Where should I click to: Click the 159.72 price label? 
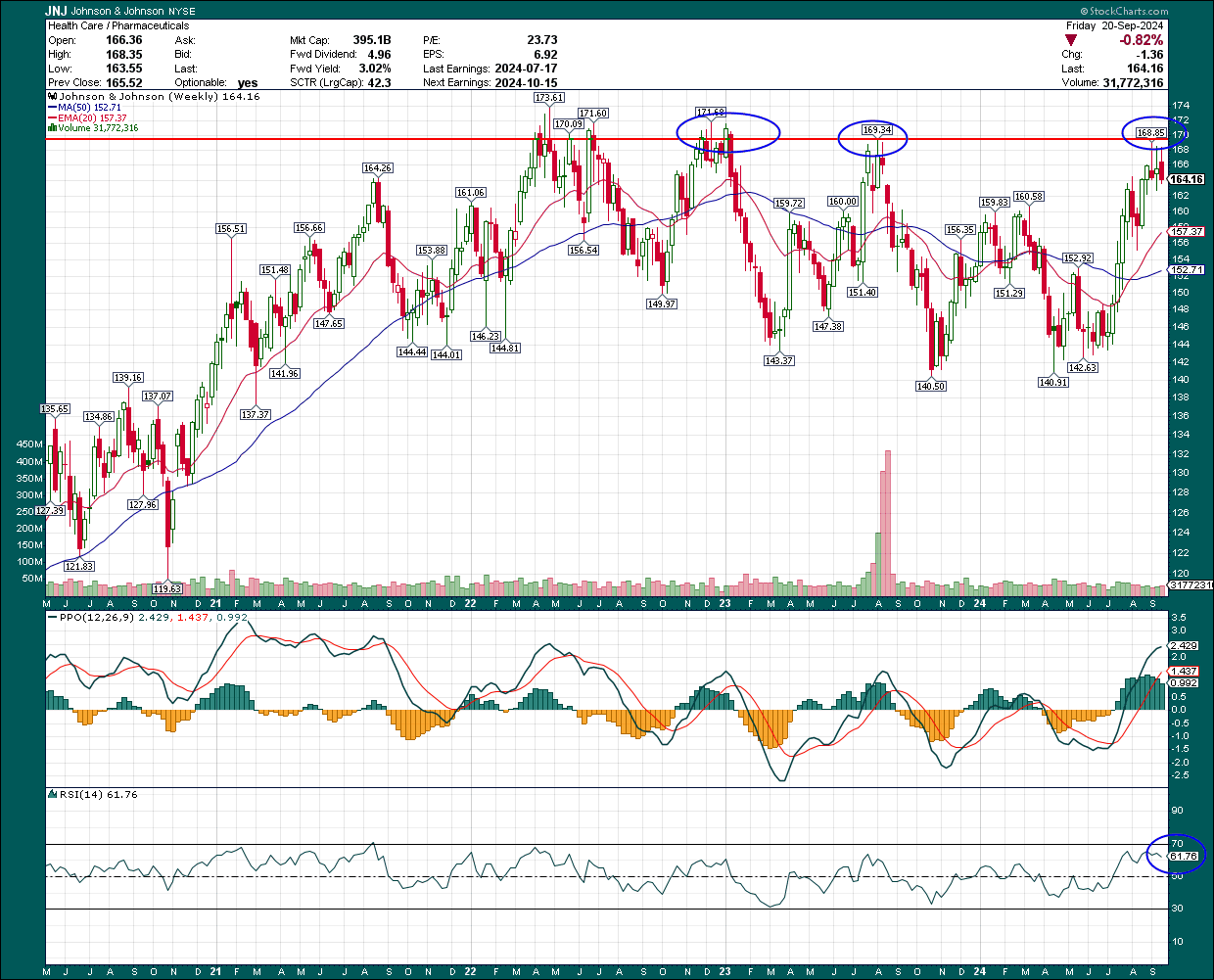789,204
